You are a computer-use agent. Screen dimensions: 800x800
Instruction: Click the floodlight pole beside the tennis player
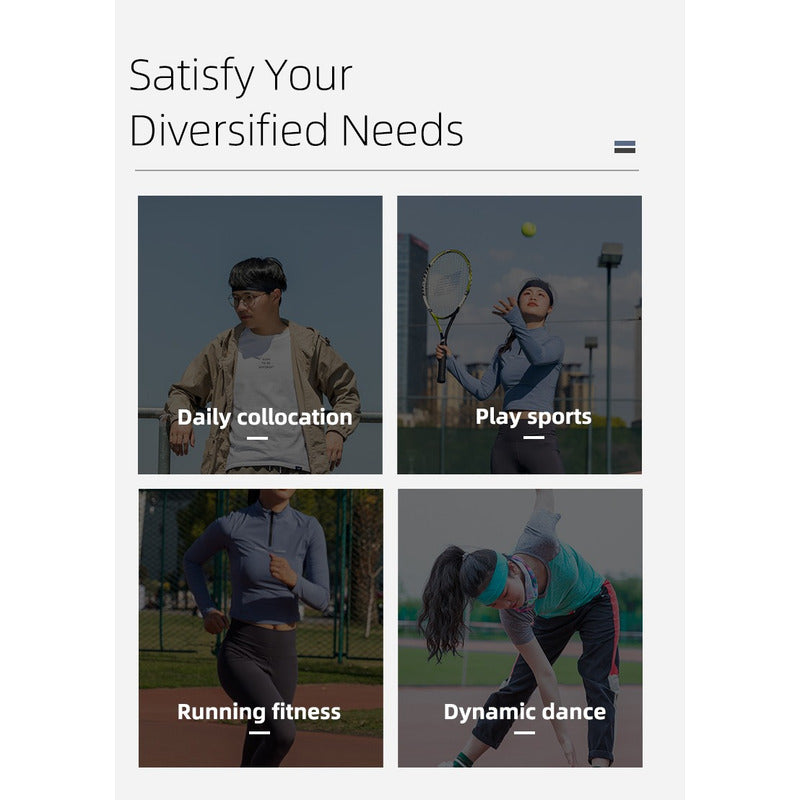click(x=609, y=357)
